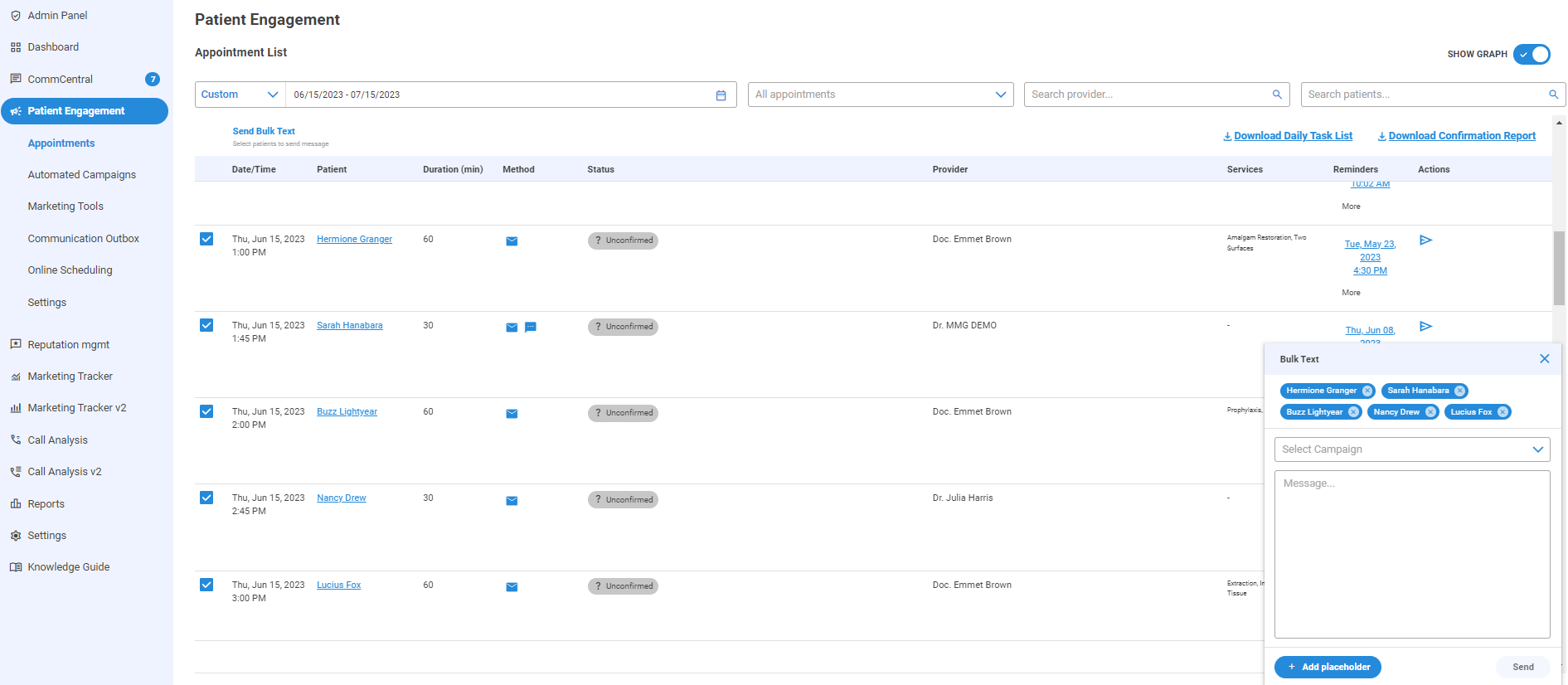Open the Select Campaign dropdown
This screenshot has width=1568, height=685.
pyautogui.click(x=1411, y=449)
